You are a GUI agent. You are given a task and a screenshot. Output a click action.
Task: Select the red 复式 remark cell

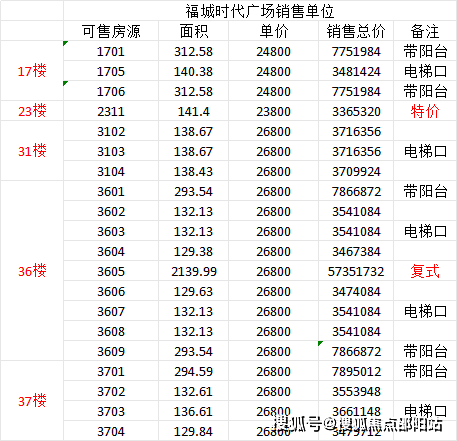point(425,271)
